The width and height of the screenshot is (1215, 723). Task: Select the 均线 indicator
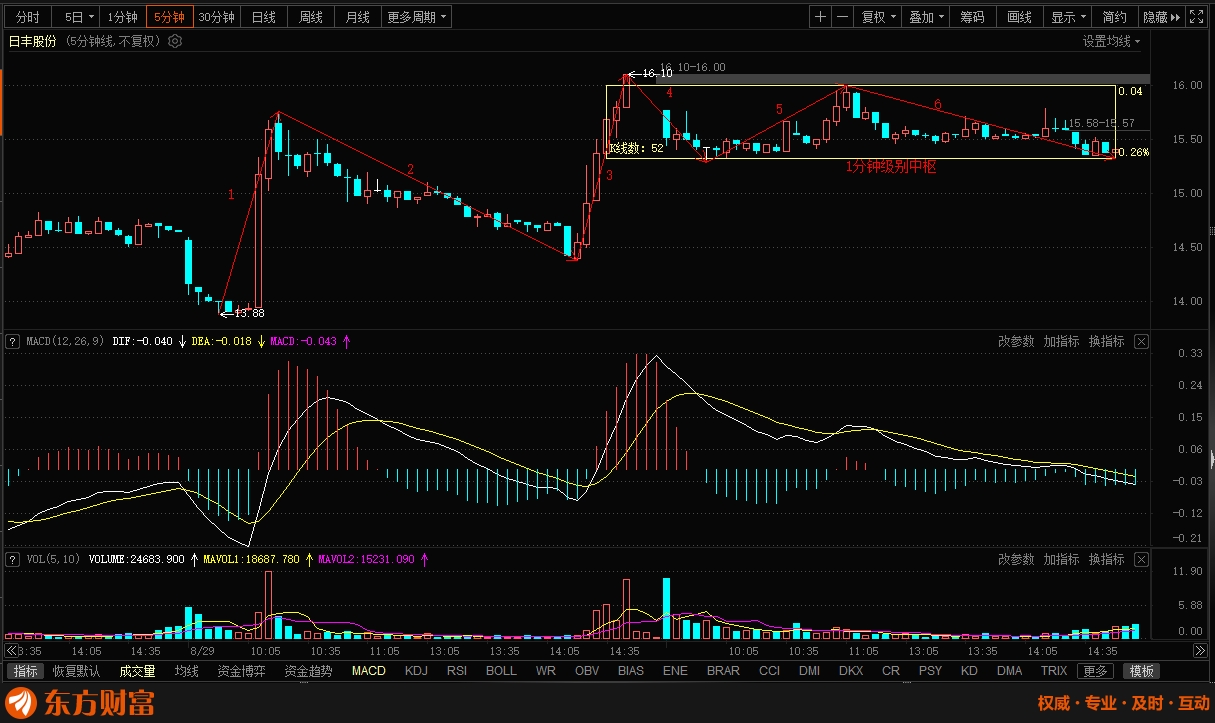click(x=187, y=671)
